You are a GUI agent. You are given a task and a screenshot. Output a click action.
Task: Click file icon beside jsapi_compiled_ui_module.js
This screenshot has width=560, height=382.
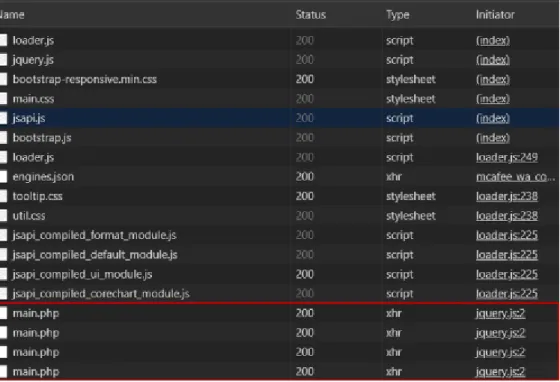tap(3, 275)
